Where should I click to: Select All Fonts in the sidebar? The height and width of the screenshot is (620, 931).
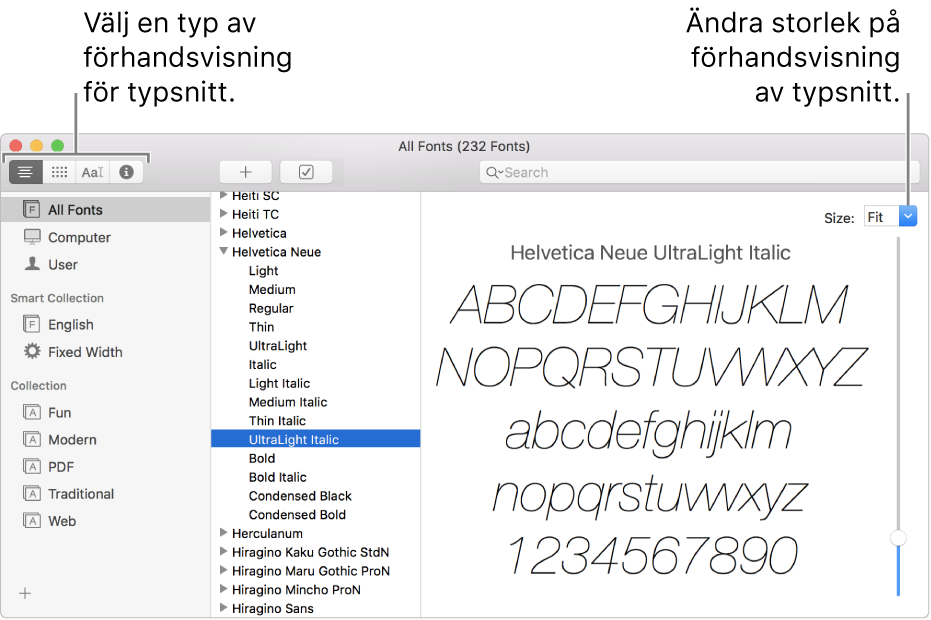click(x=106, y=210)
